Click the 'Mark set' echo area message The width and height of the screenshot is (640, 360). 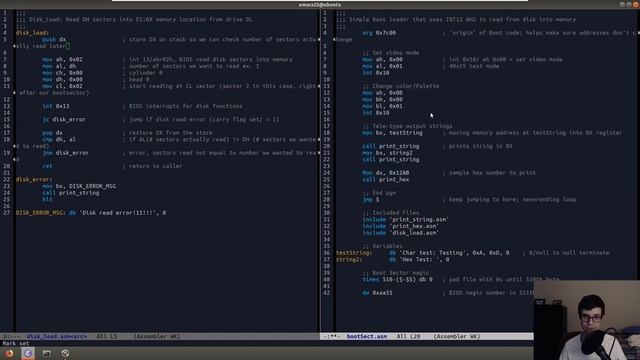coord(16,344)
